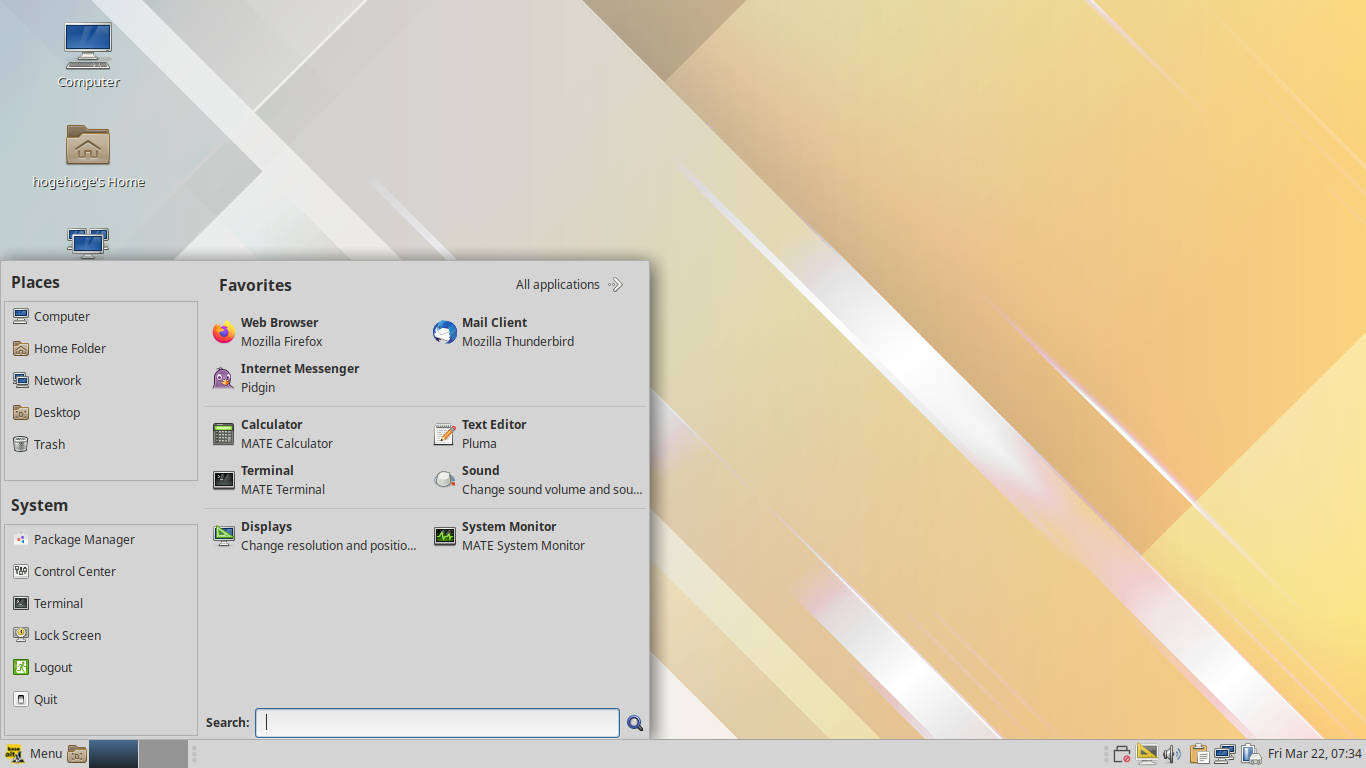The width and height of the screenshot is (1366, 768).
Task: Switch to the second gray workspace
Action: [163, 754]
